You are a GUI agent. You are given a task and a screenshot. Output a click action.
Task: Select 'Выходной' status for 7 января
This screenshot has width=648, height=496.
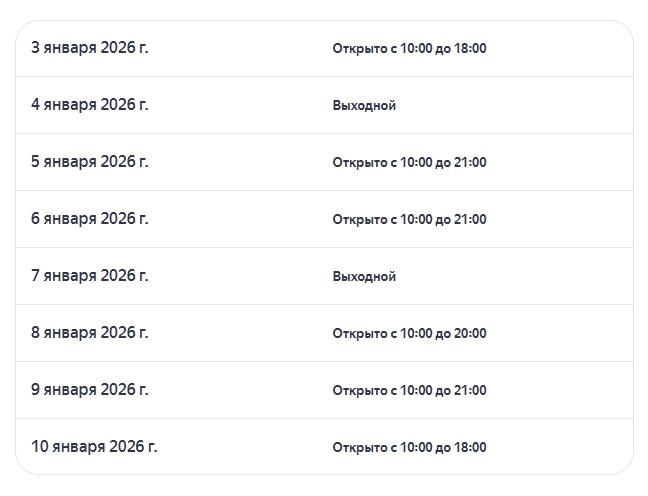pyautogui.click(x=364, y=276)
